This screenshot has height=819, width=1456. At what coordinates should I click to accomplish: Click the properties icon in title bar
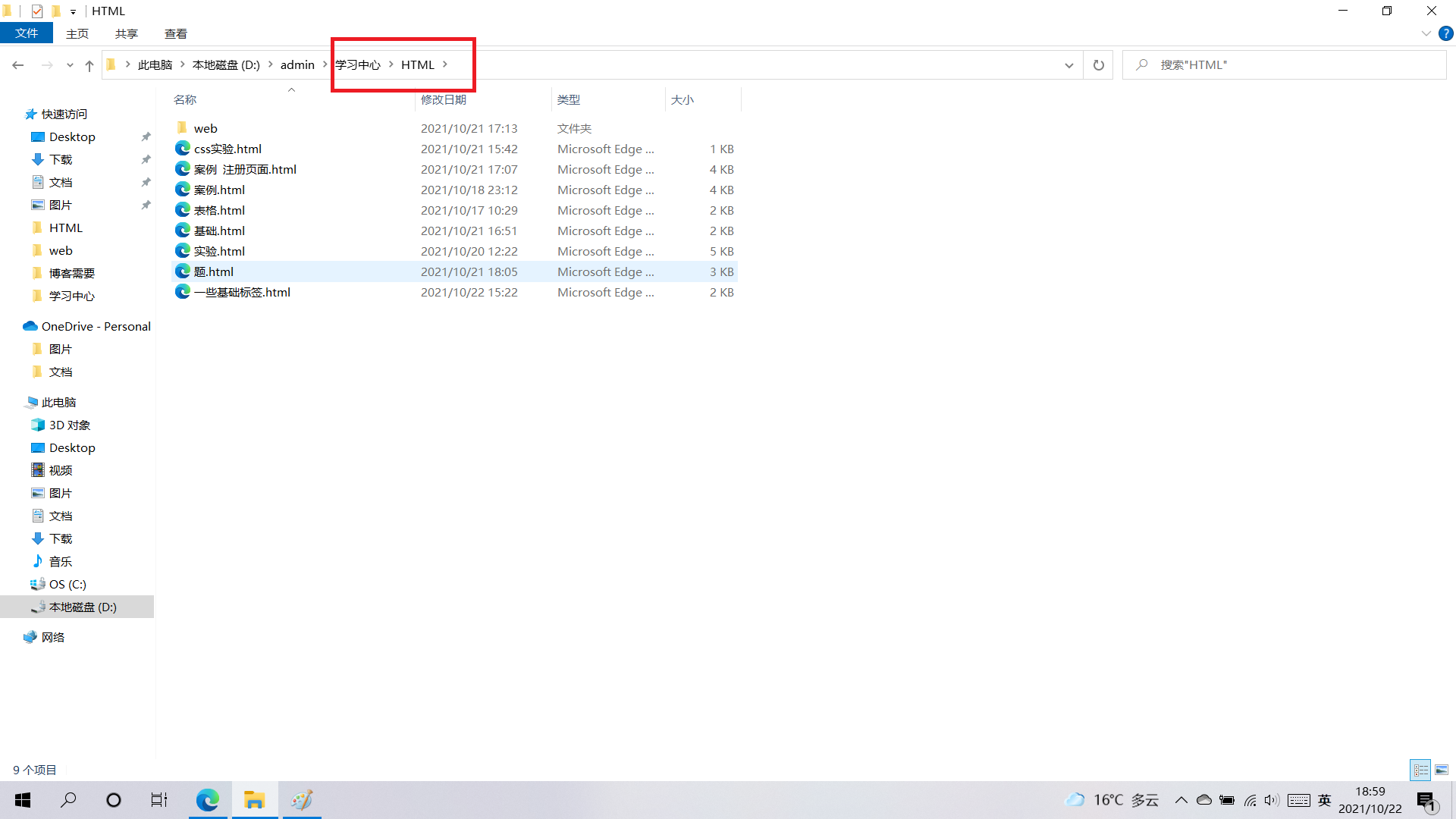click(x=37, y=11)
